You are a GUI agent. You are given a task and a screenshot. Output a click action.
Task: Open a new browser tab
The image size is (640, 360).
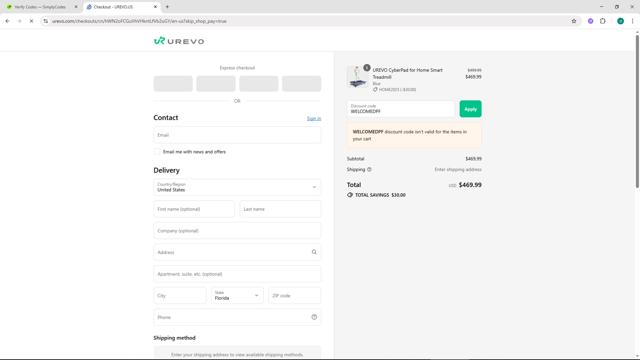click(x=167, y=7)
